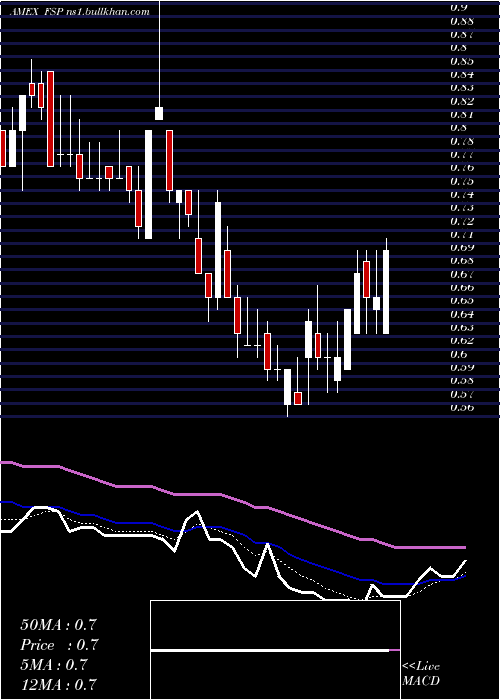Select the 0.87 price axis label

point(462,34)
